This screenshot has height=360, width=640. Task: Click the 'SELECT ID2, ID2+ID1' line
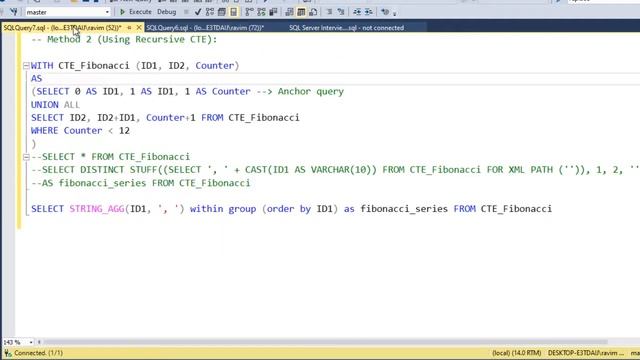click(165, 118)
